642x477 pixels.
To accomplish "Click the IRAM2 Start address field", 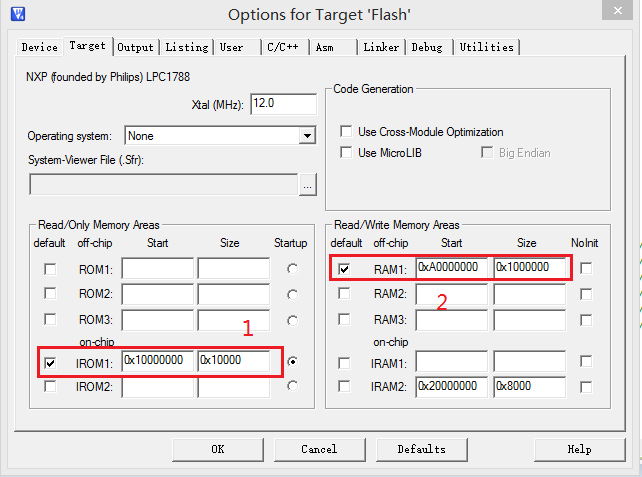I will tap(452, 387).
